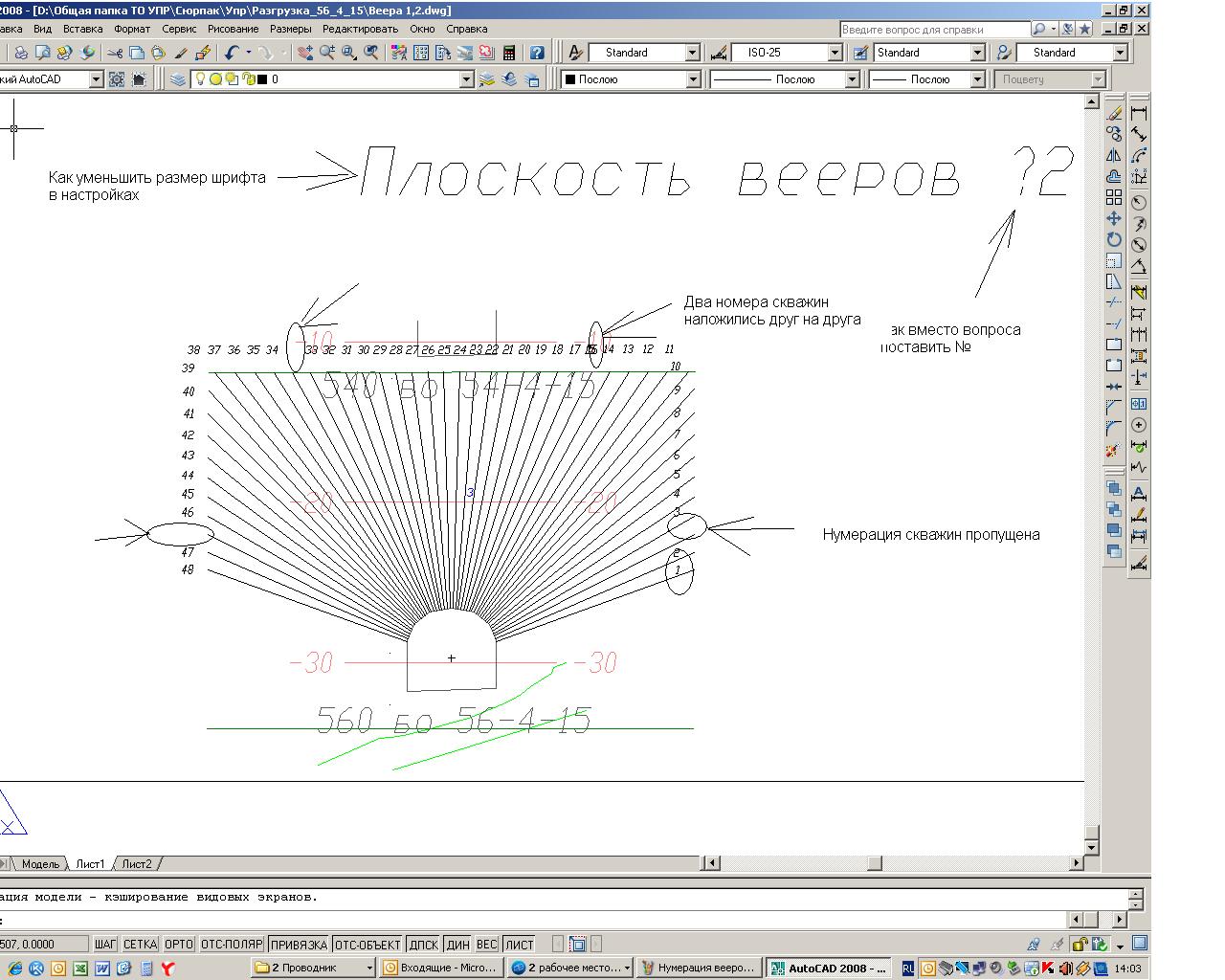Open the Рисование menu

click(x=233, y=29)
